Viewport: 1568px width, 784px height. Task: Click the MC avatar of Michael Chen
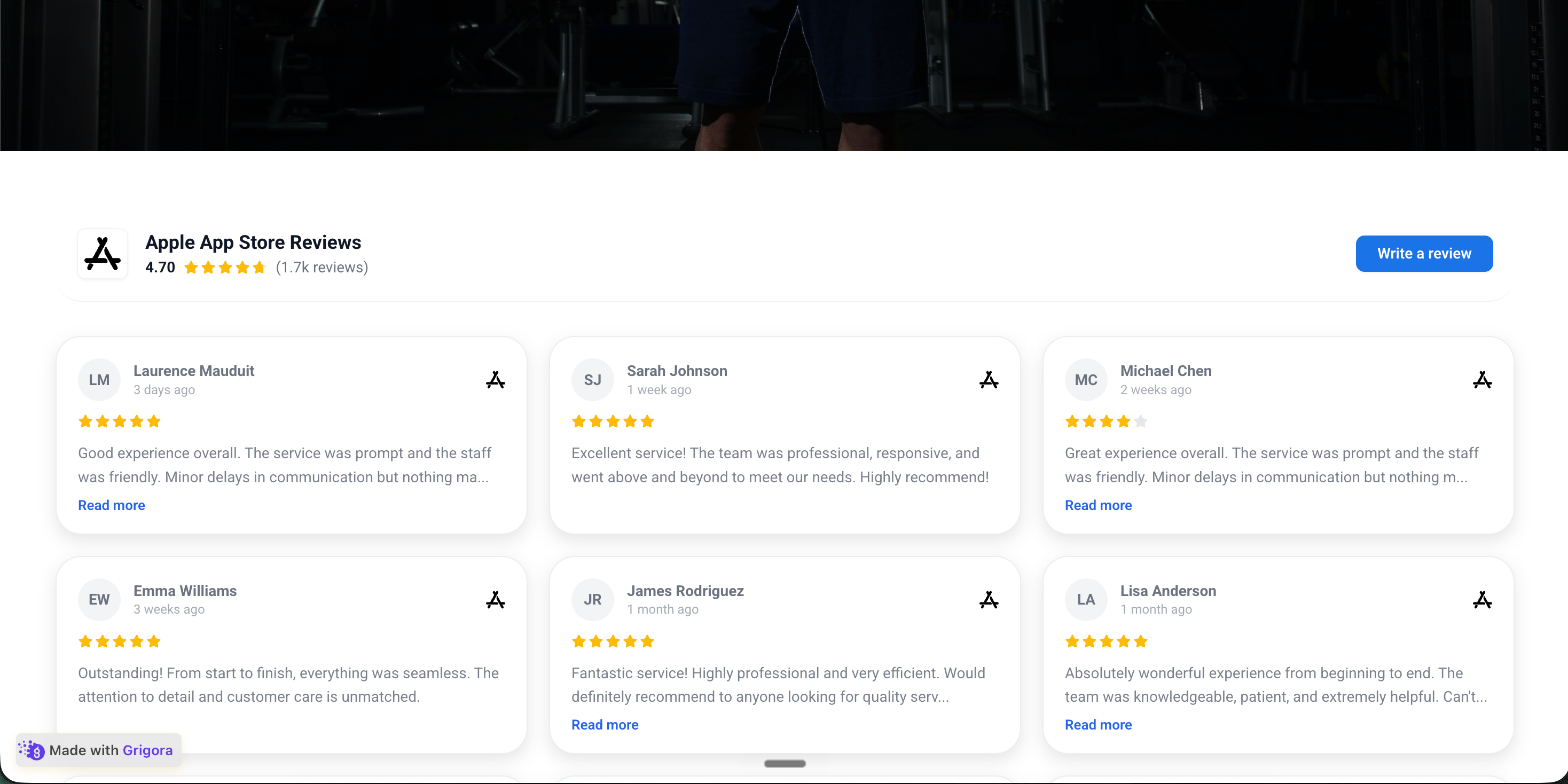[1086, 380]
